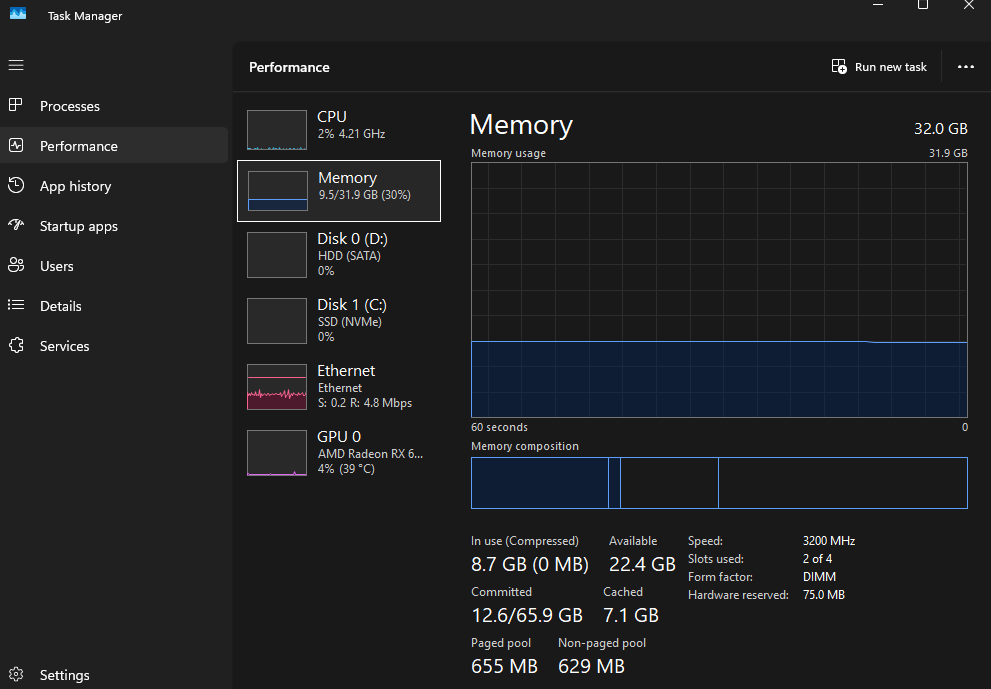The width and height of the screenshot is (991, 689).
Task: Click the Services puzzle icon
Action: [x=16, y=346]
